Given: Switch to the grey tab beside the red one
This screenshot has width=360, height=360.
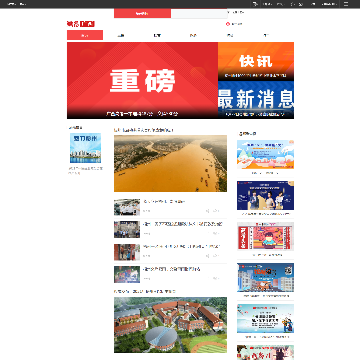Looking at the screenshot, I should click(x=199, y=14).
